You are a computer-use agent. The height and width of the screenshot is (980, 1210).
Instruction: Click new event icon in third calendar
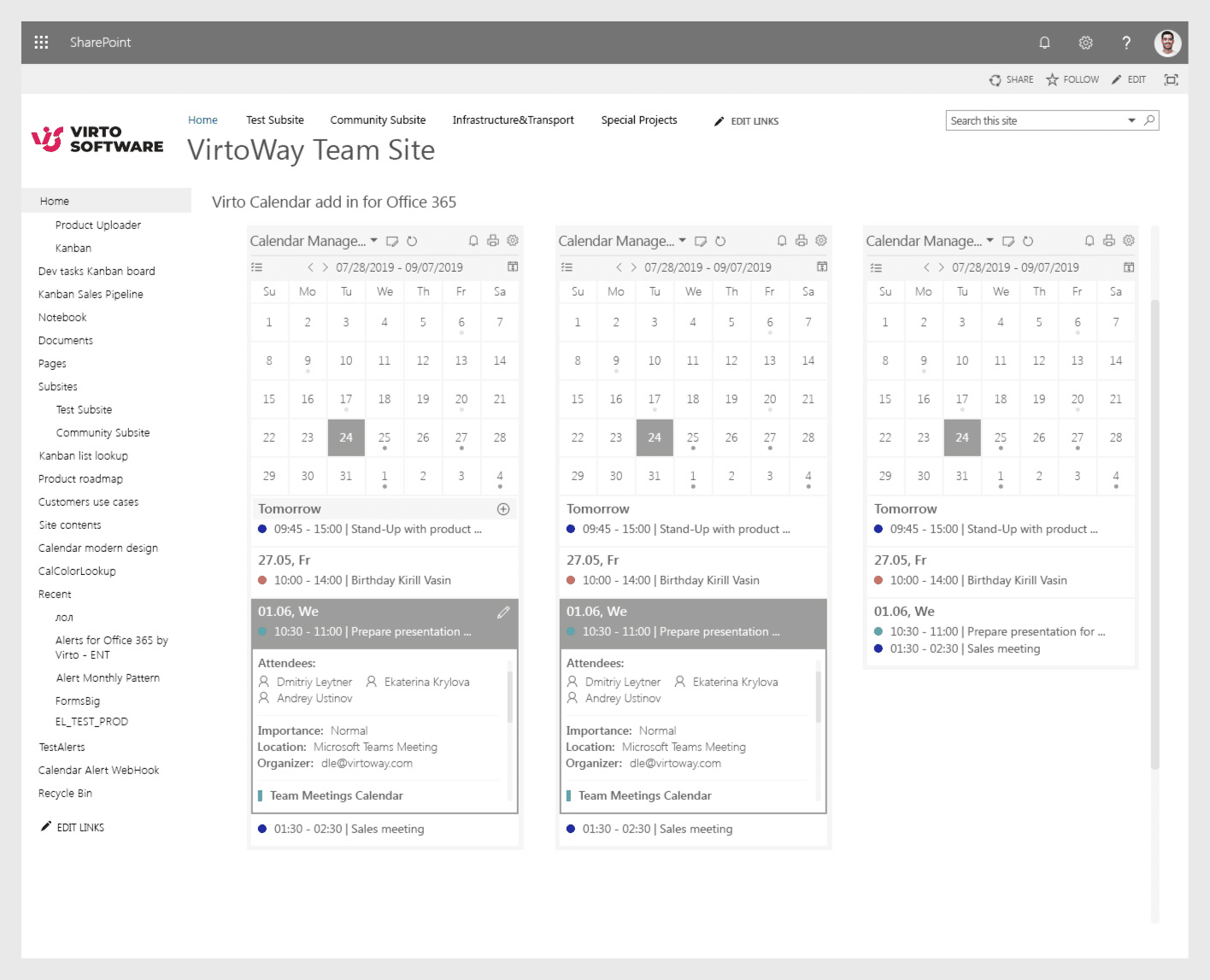(1008, 241)
